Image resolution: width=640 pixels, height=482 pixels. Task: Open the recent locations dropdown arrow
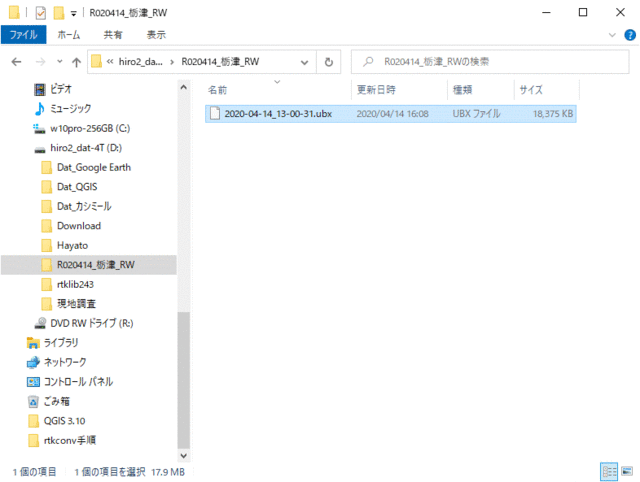(60, 62)
